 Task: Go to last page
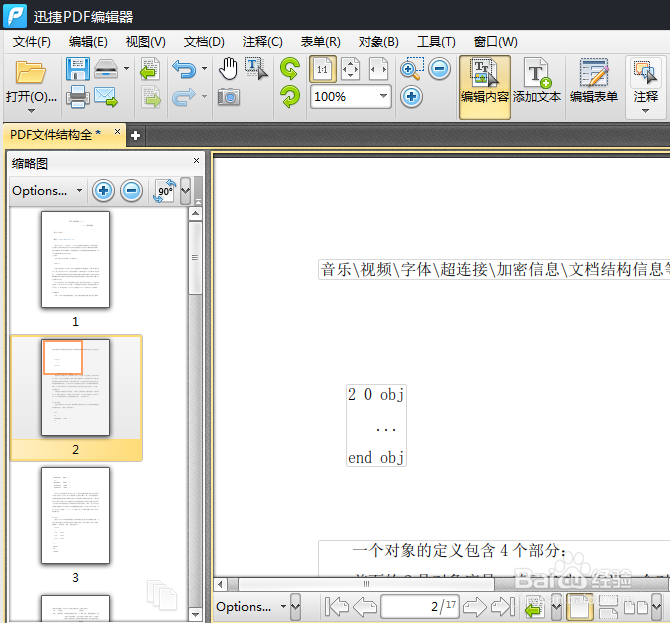coord(502,607)
